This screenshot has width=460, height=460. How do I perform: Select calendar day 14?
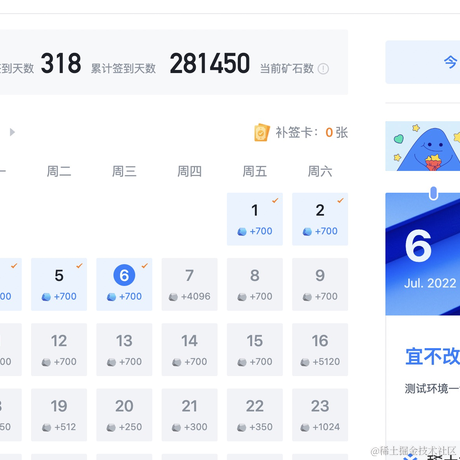pos(189,350)
